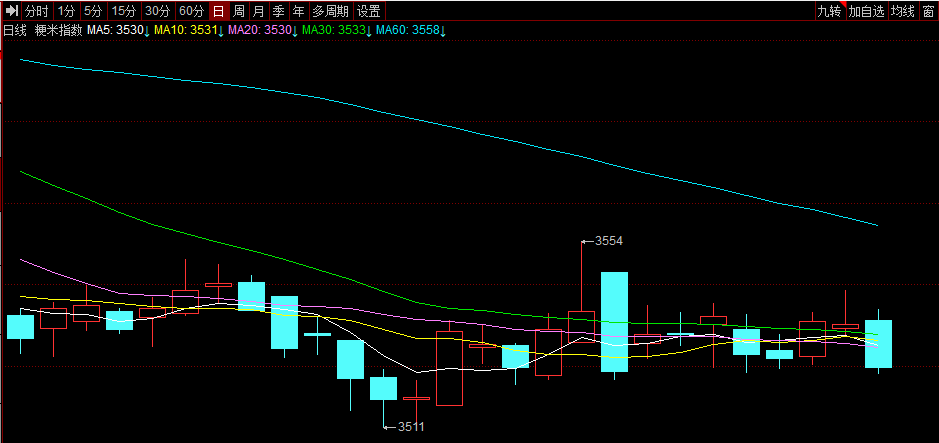Click the 日线 label text

(x=15, y=31)
